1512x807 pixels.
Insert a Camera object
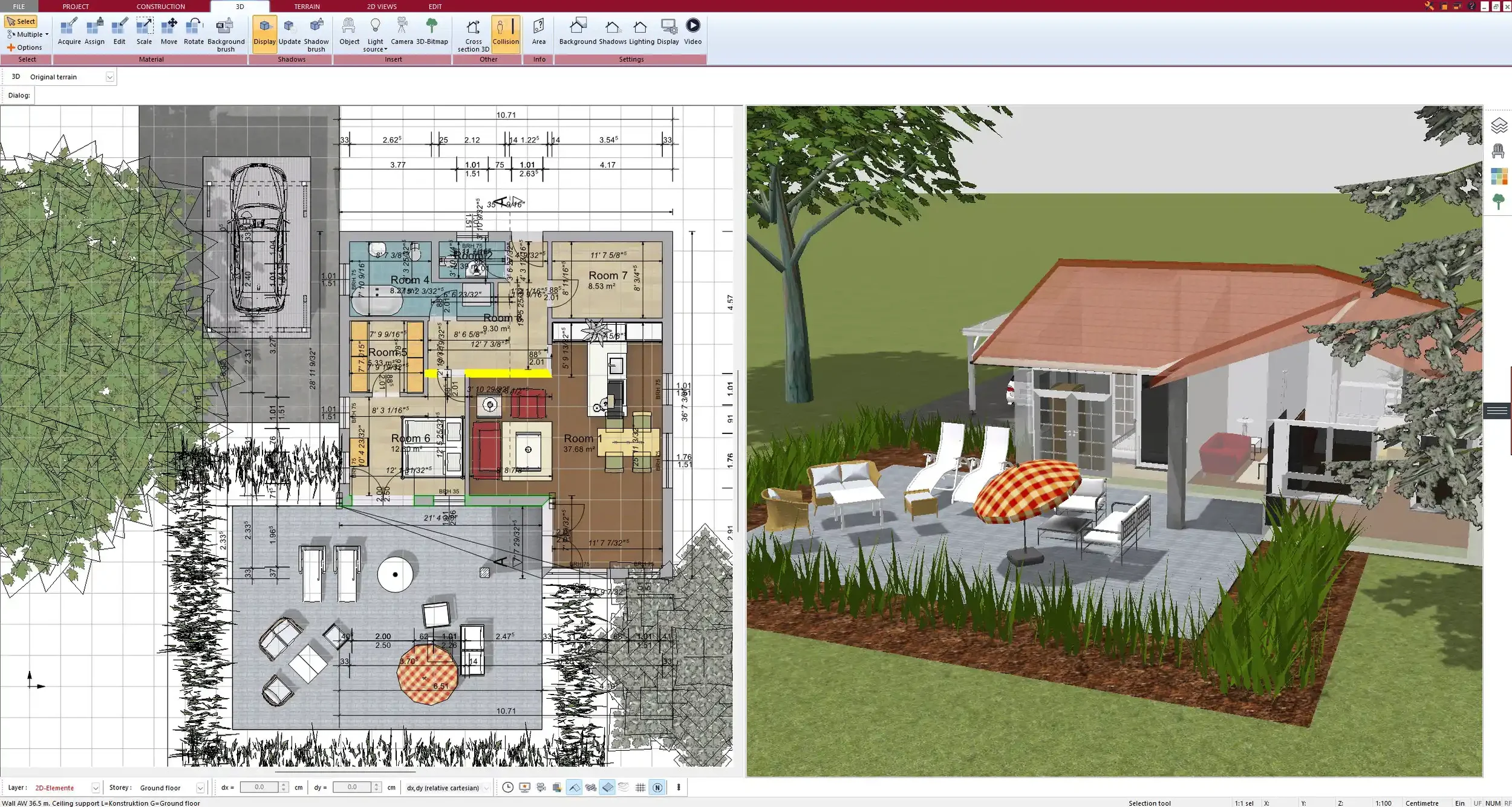click(402, 31)
